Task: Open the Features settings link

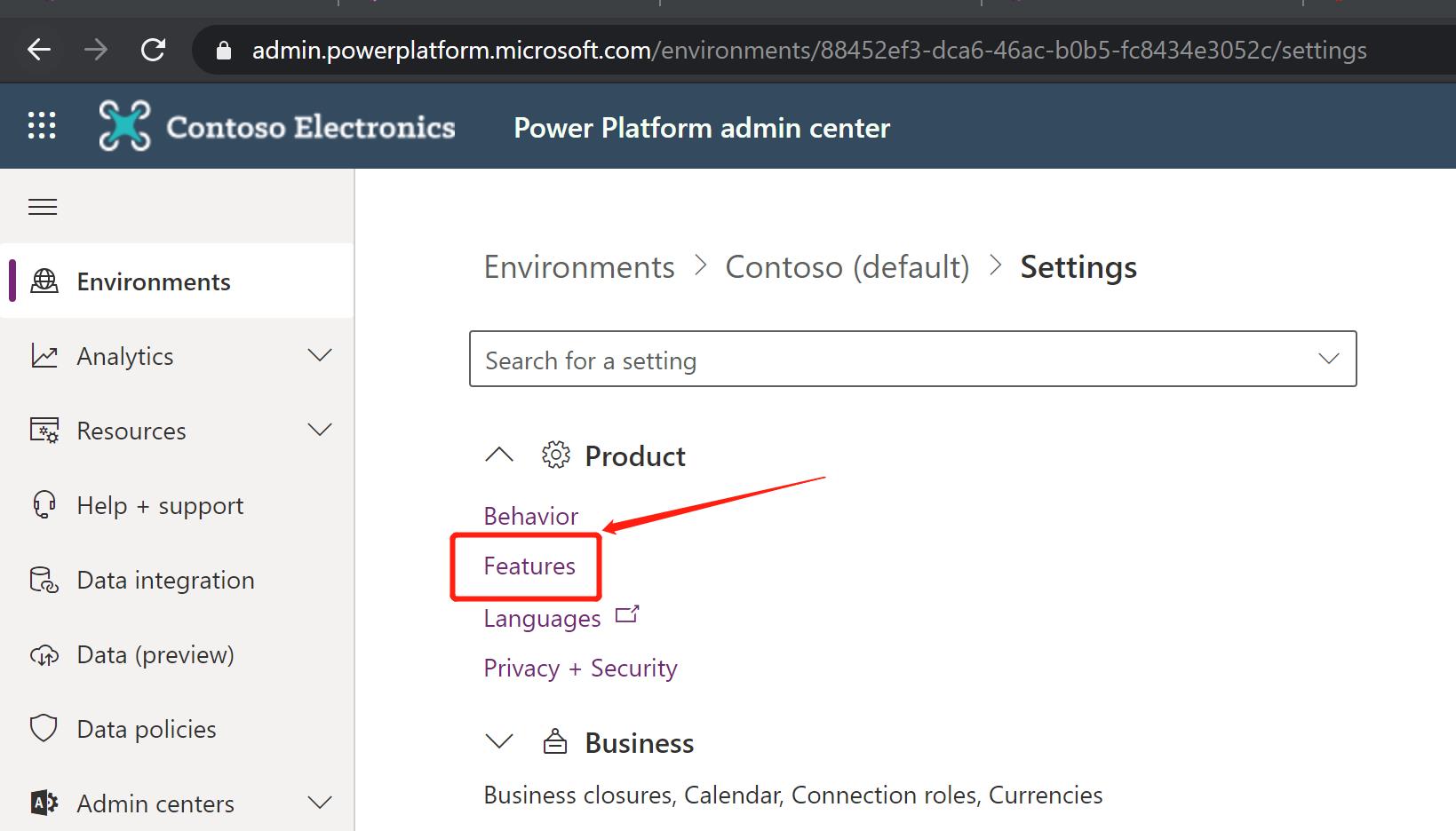Action: click(529, 566)
